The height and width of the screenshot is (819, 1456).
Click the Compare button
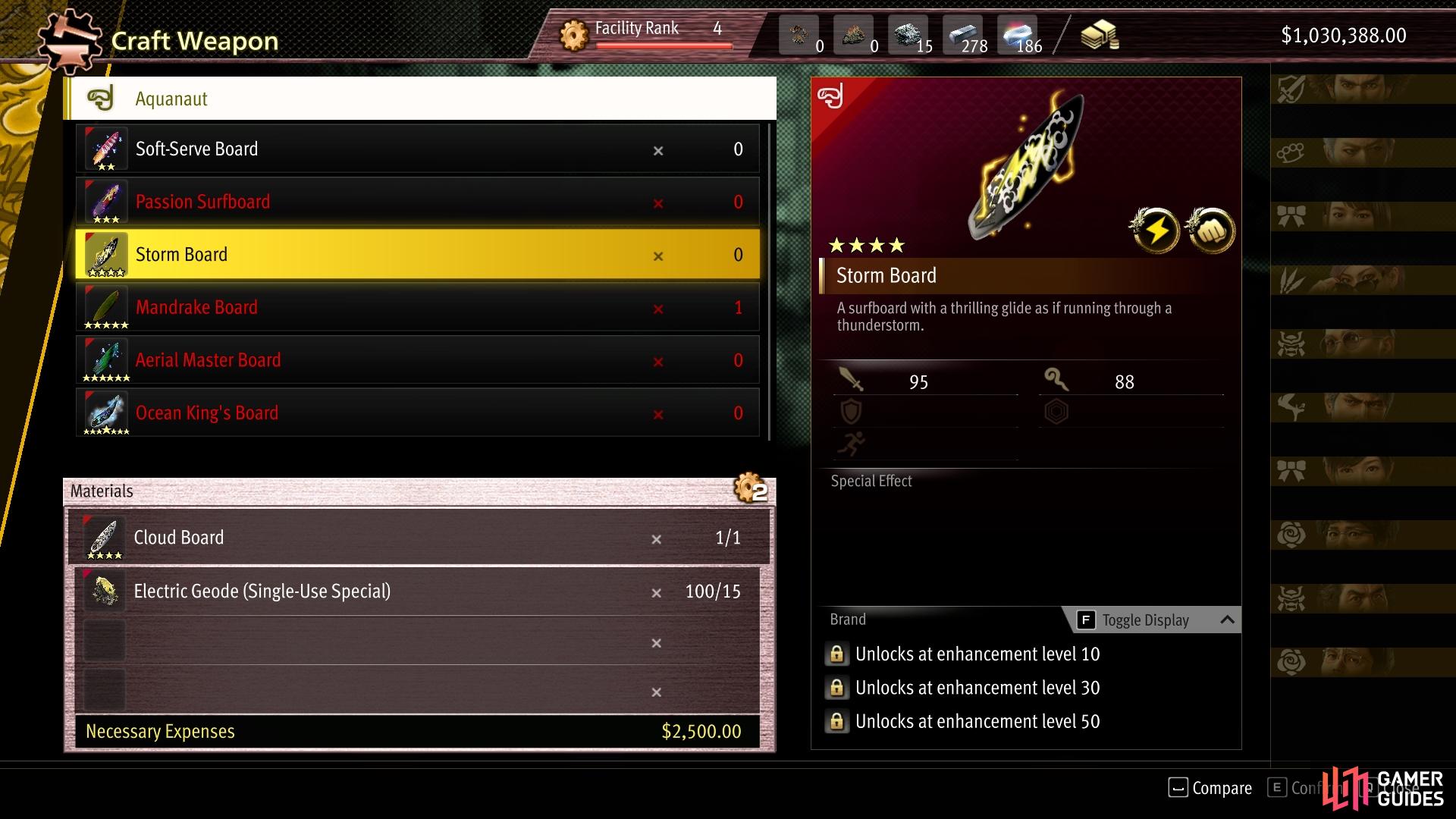(1210, 788)
